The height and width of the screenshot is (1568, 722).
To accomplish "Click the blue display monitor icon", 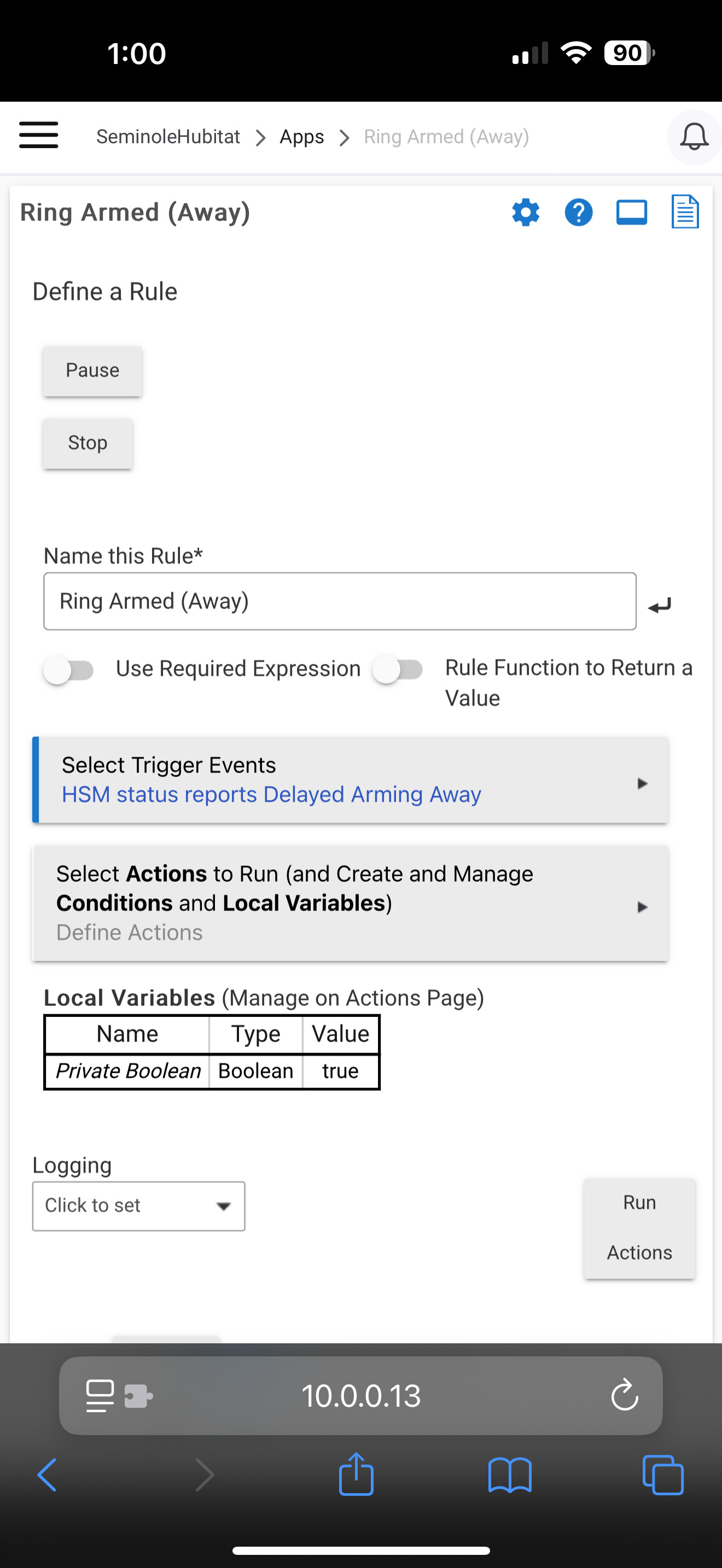I will coord(631,213).
